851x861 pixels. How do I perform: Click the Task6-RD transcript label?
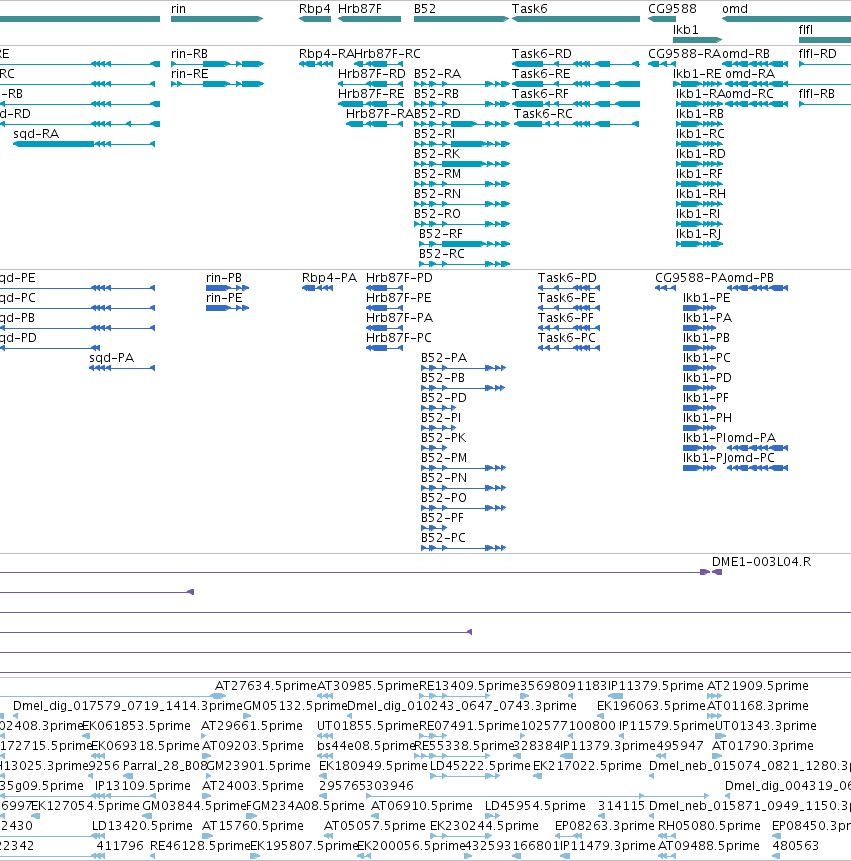pyautogui.click(x=542, y=54)
